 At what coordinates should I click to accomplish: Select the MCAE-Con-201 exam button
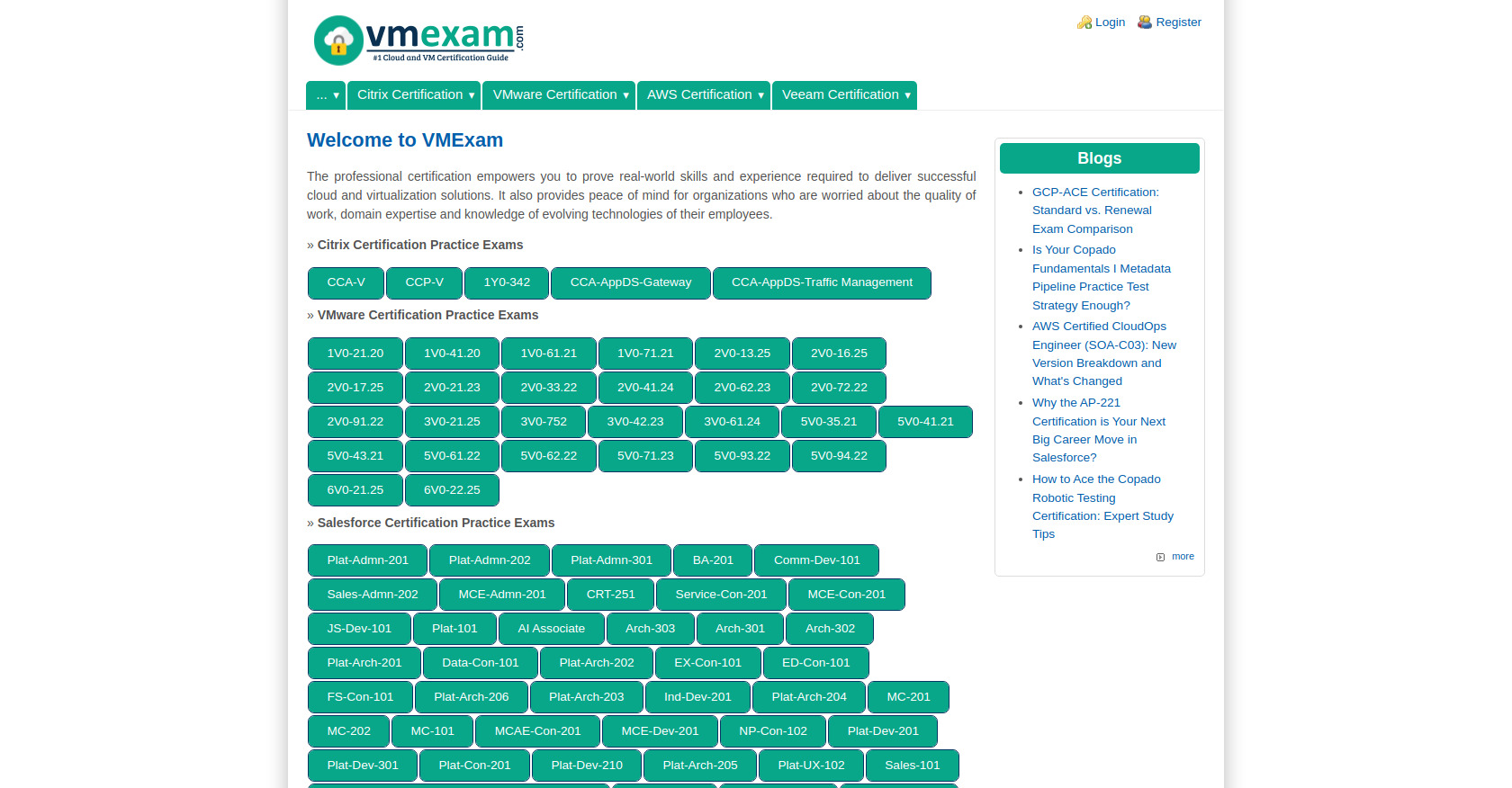point(537,731)
